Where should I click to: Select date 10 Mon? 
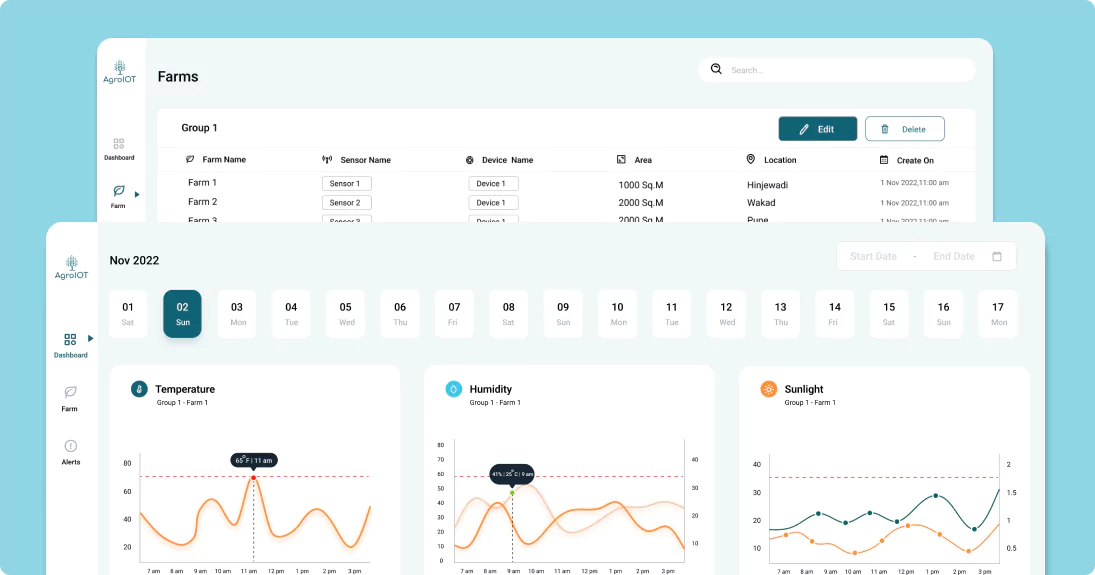click(617, 314)
